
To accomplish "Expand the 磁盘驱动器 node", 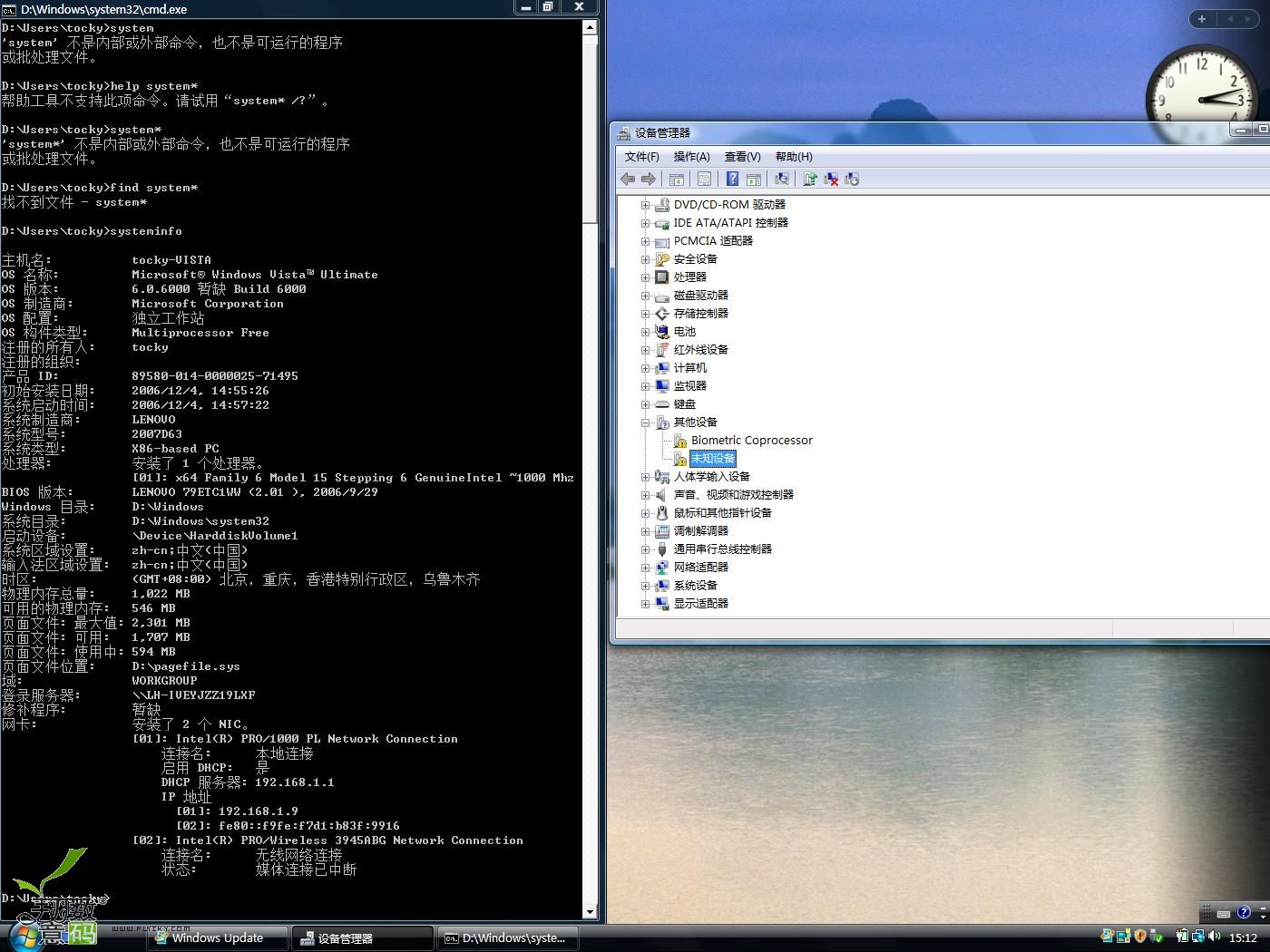I will (645, 296).
